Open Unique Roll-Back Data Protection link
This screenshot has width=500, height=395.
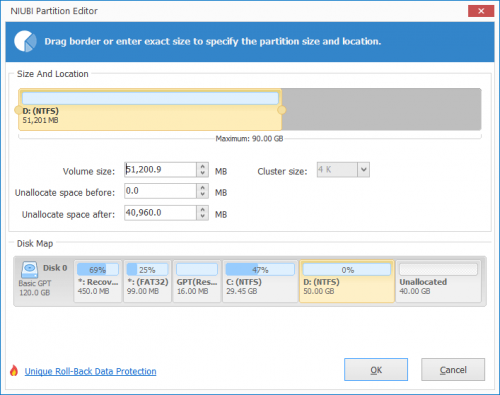click(x=90, y=371)
